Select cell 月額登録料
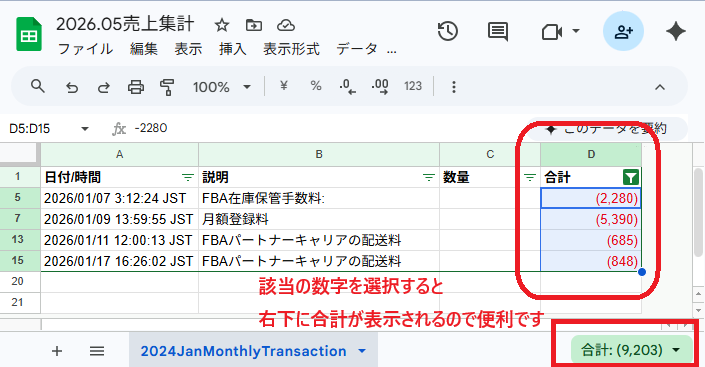The width and height of the screenshot is (705, 367). pyautogui.click(x=319, y=219)
